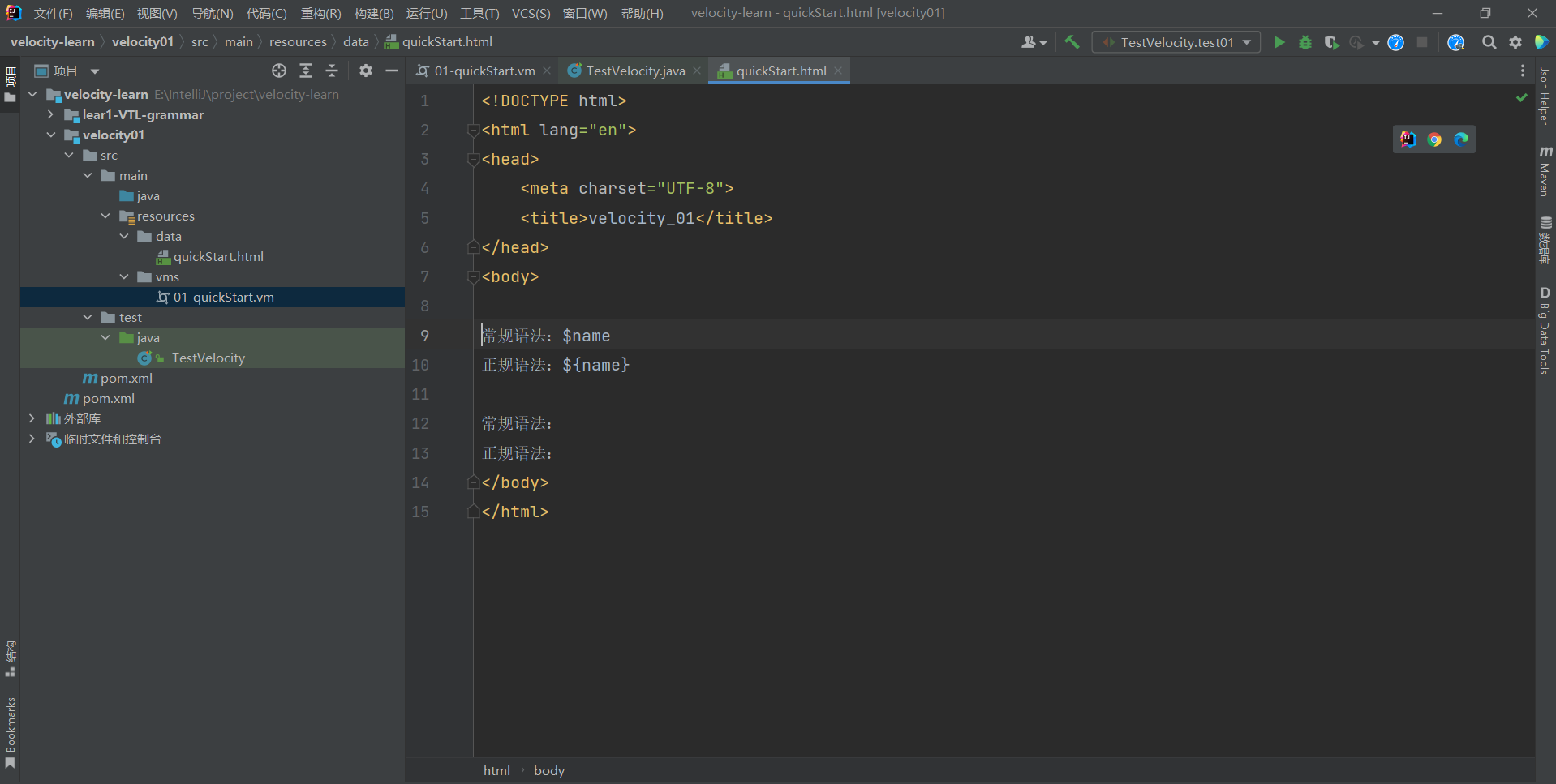Fold the head tag at line 3
This screenshot has width=1556, height=784.
pos(473,160)
